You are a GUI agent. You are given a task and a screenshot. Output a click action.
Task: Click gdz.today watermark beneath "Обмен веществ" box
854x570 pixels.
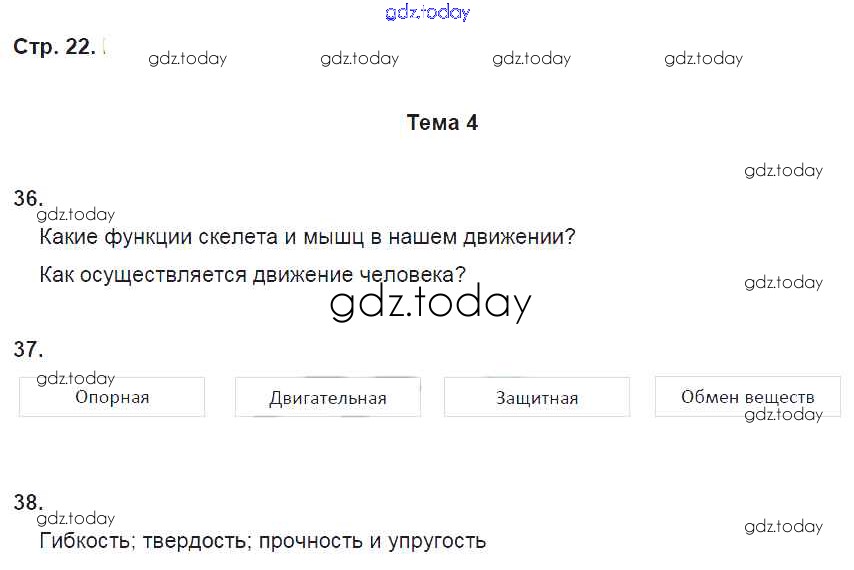coord(783,415)
